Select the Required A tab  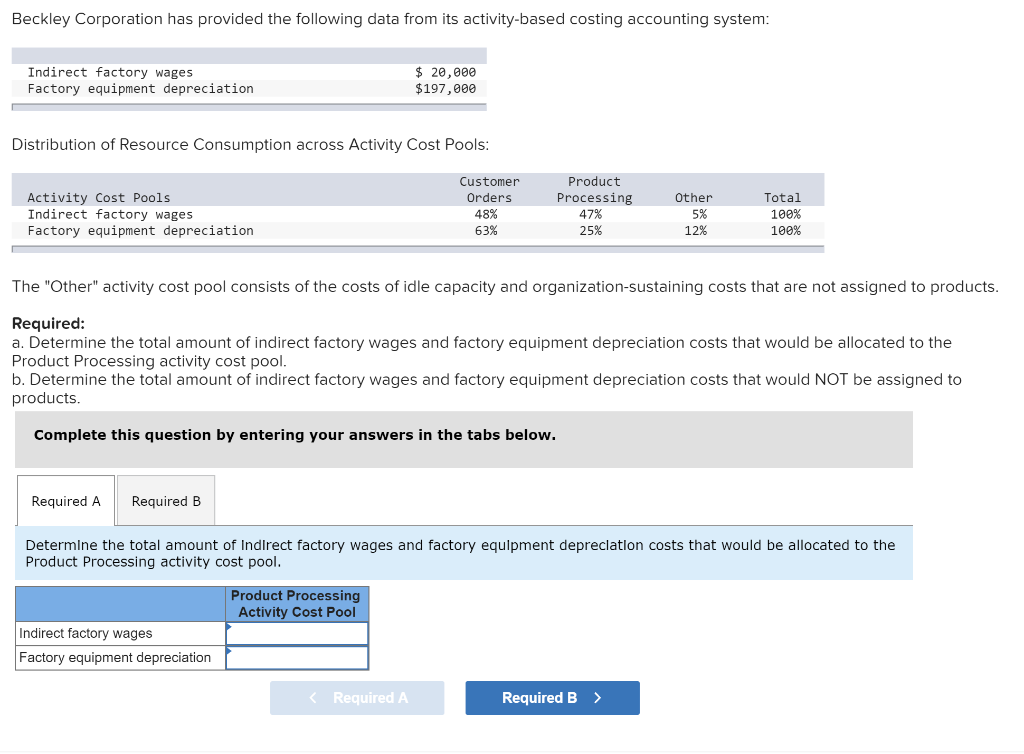pos(65,500)
